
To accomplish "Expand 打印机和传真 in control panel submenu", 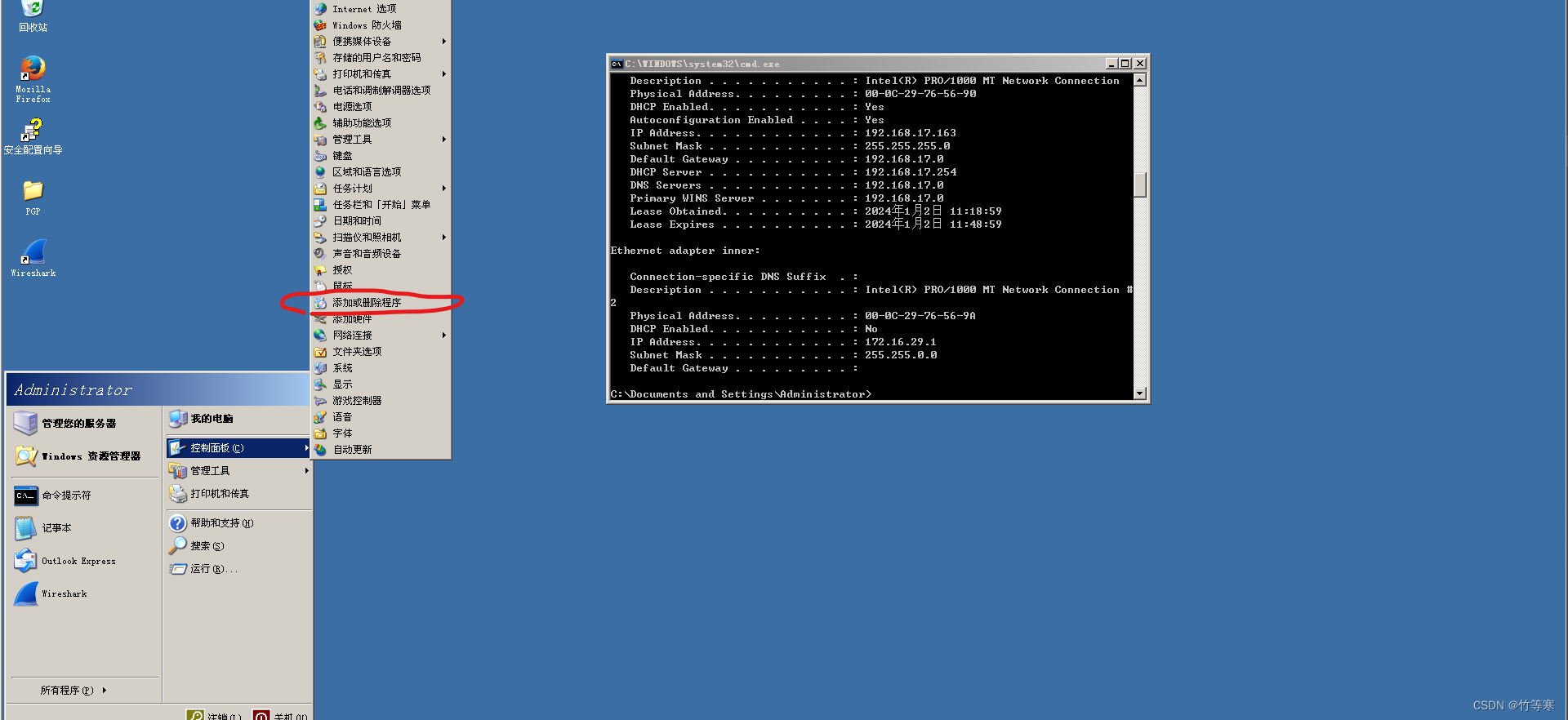I will click(381, 73).
